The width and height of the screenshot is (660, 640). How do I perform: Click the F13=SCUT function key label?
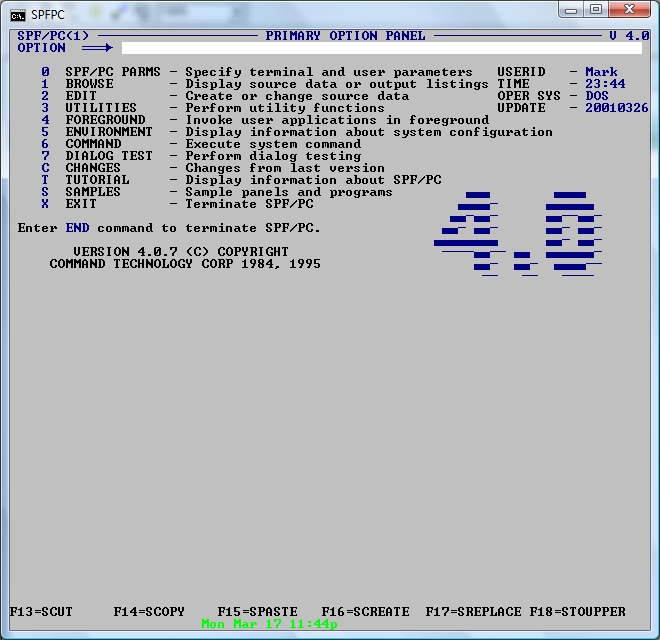pos(41,611)
